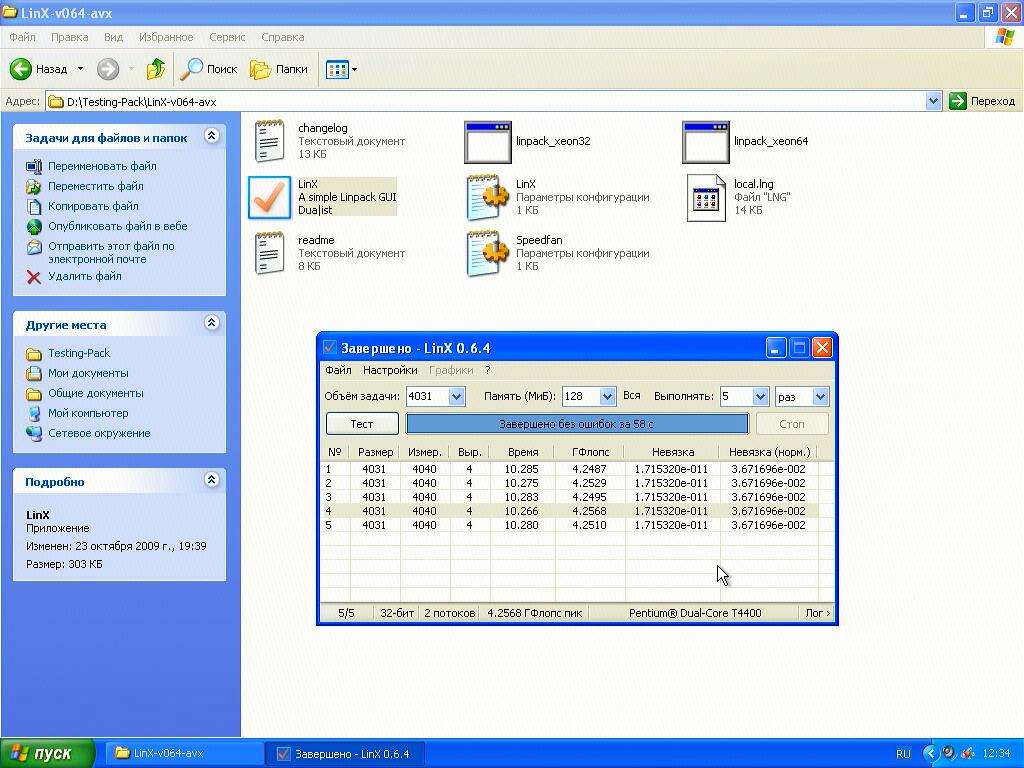This screenshot has width=1024, height=768.
Task: Select the local.lng language file icon
Action: tap(706, 198)
